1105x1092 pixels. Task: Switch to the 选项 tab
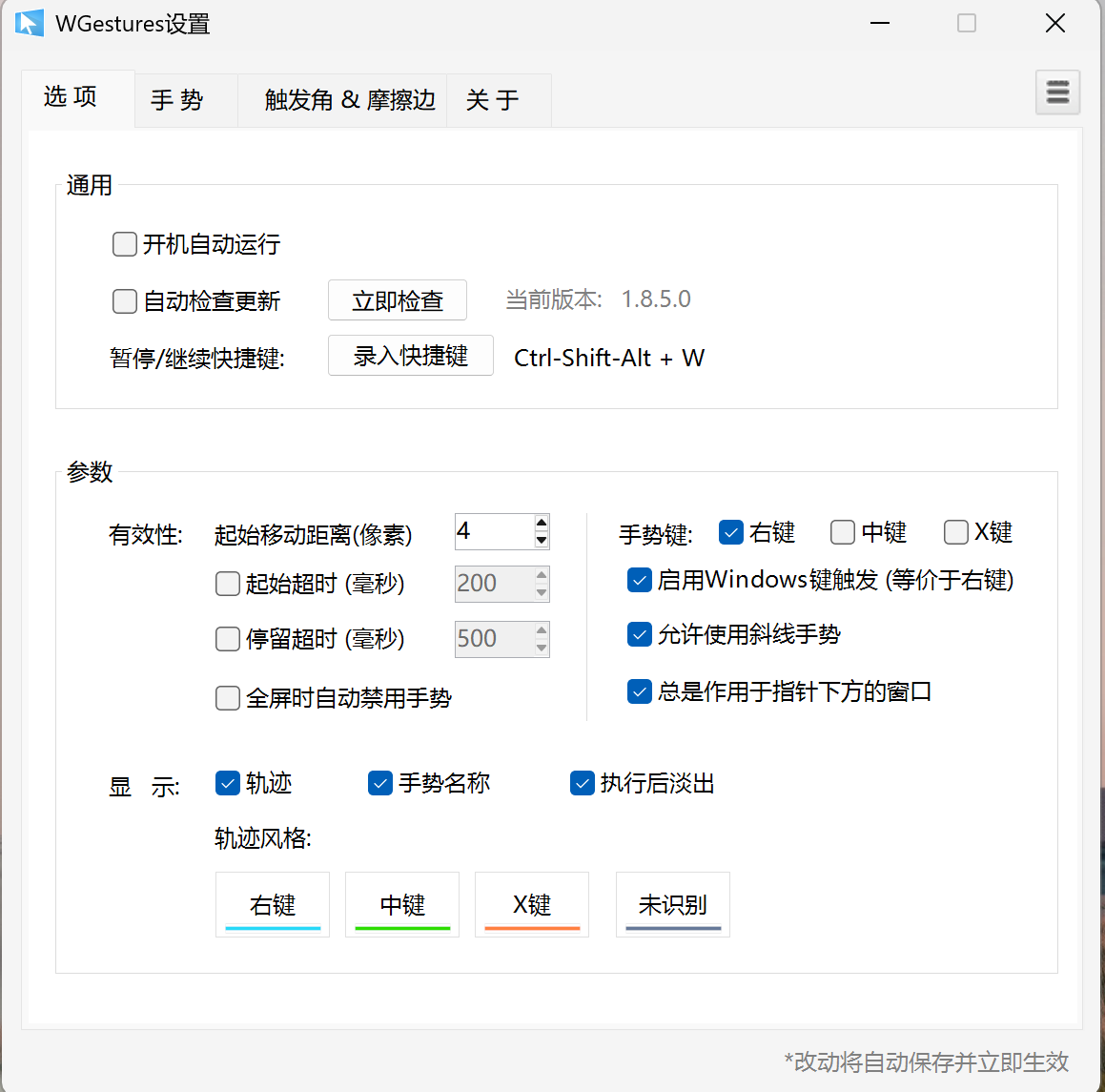pos(78,98)
